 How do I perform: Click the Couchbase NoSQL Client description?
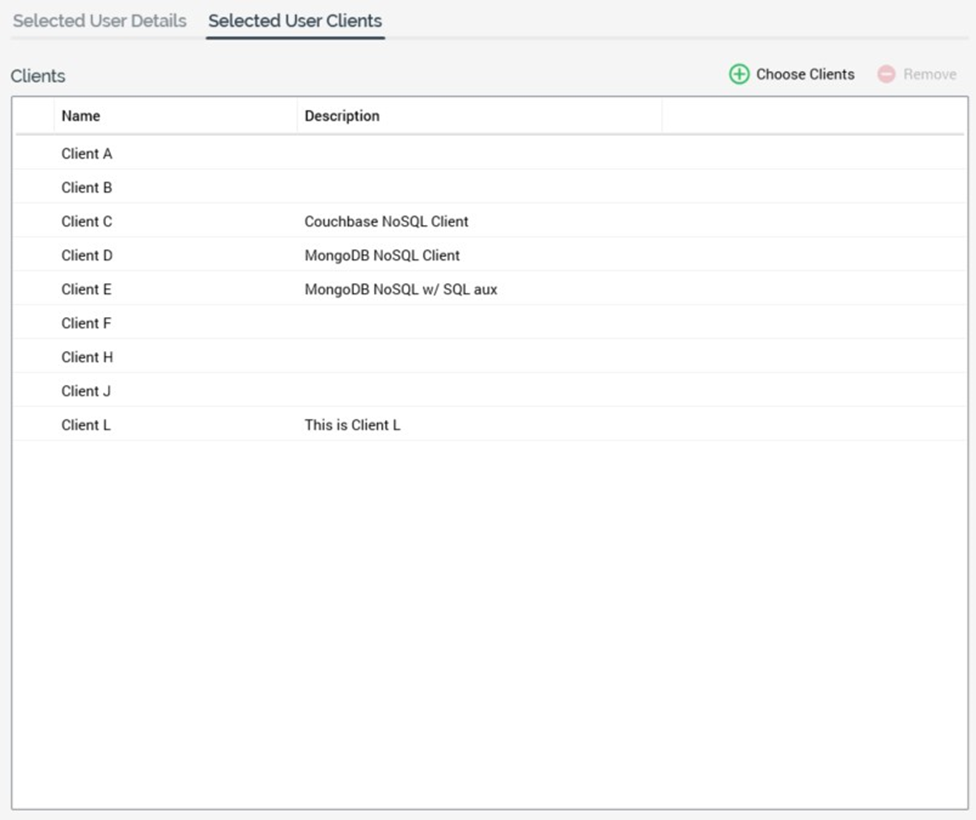coord(386,222)
